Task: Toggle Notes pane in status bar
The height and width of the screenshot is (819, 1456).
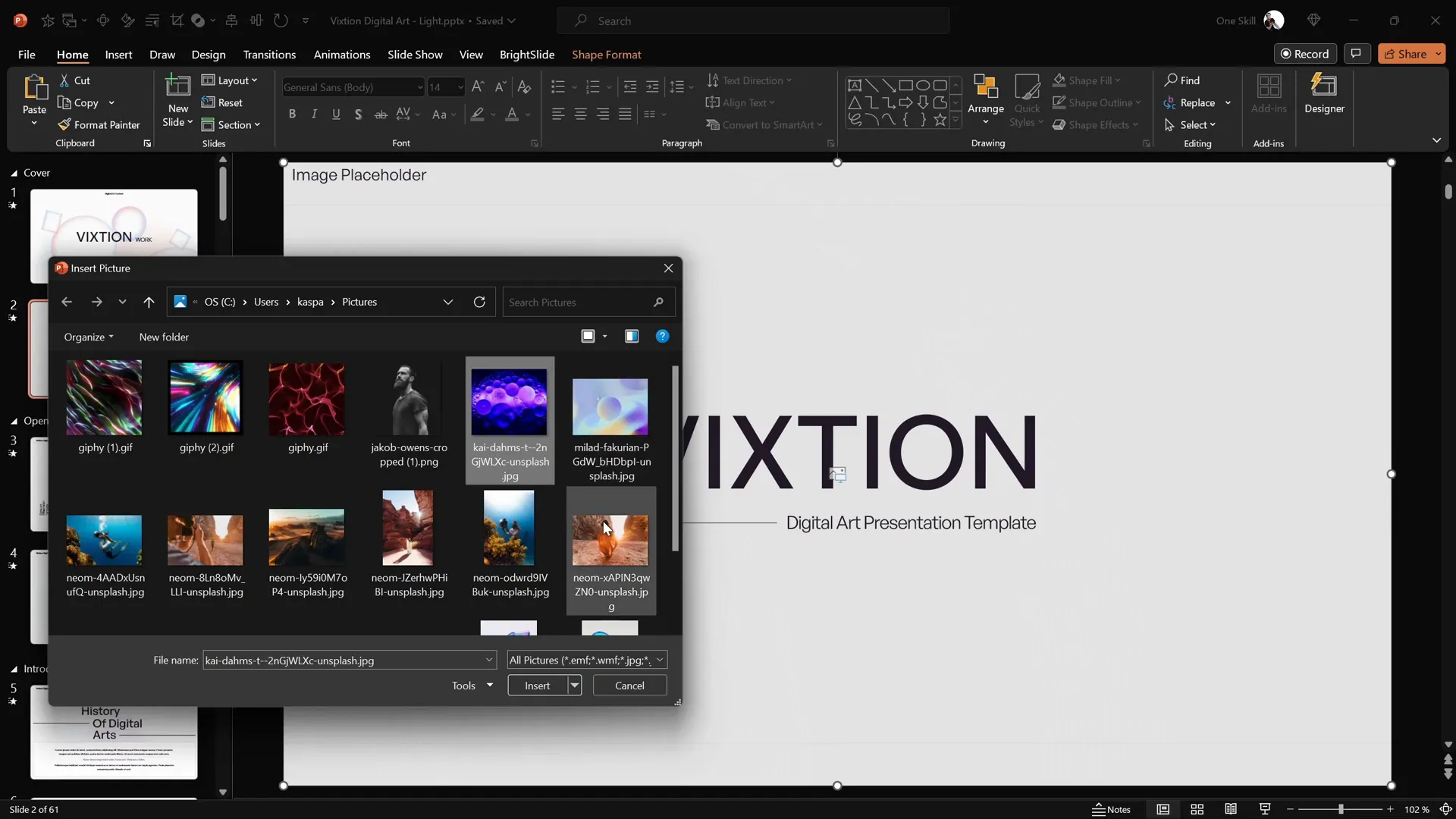Action: (x=1112, y=810)
